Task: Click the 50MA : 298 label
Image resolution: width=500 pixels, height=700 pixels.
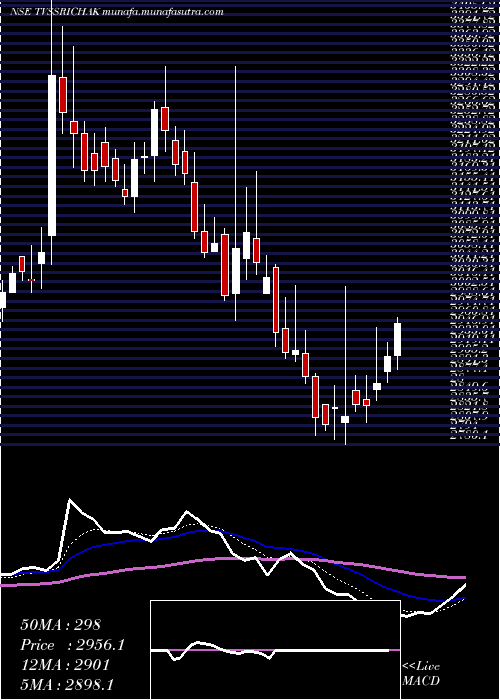Action: [61, 625]
